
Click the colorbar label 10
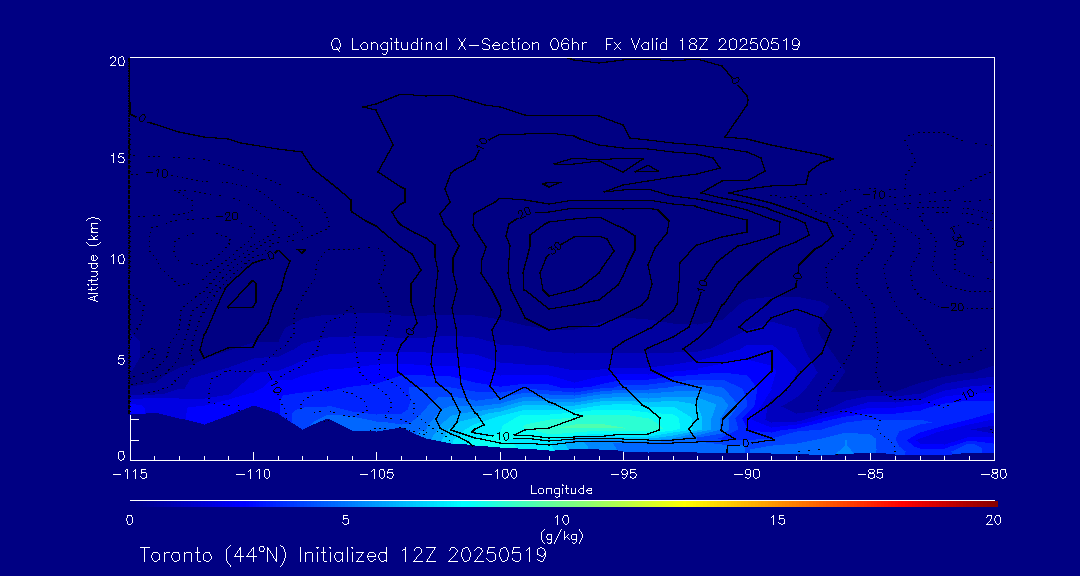tap(562, 521)
